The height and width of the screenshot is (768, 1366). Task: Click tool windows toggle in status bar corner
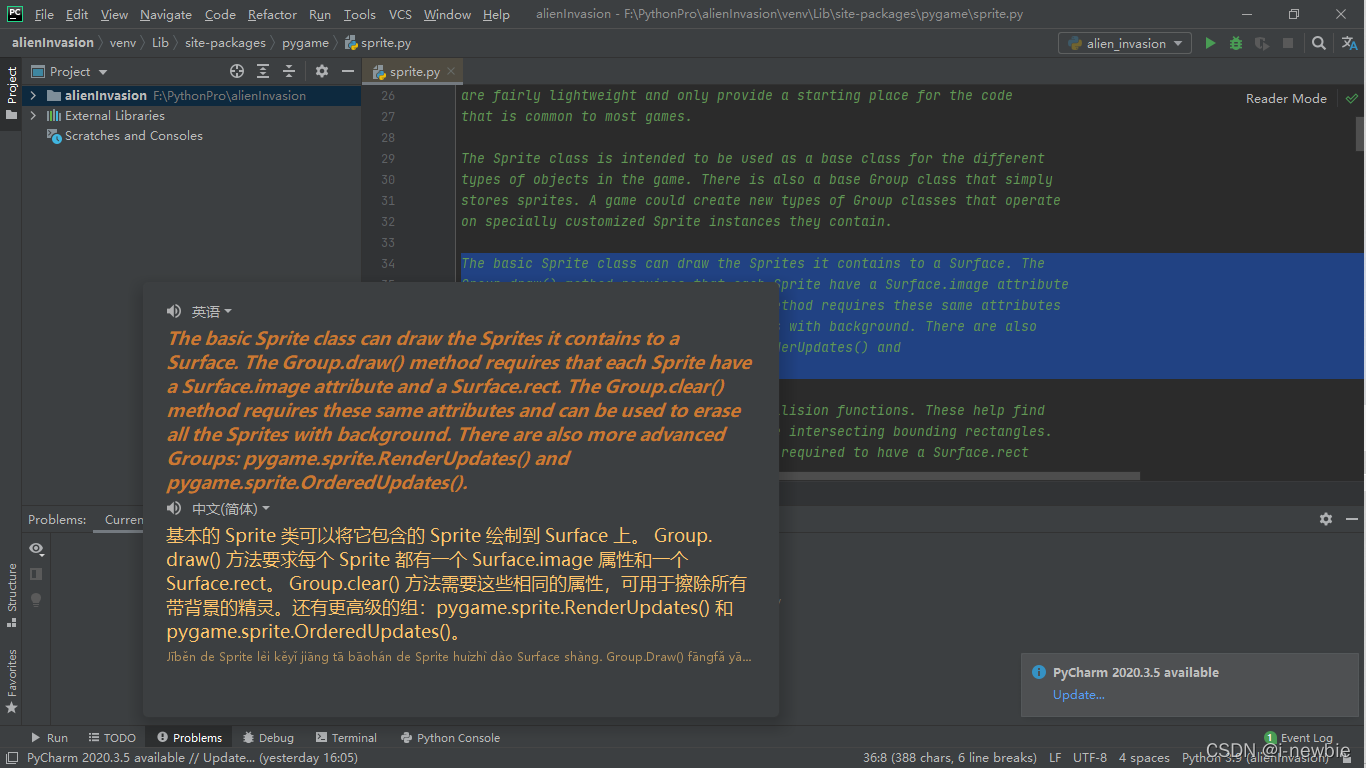point(10,758)
